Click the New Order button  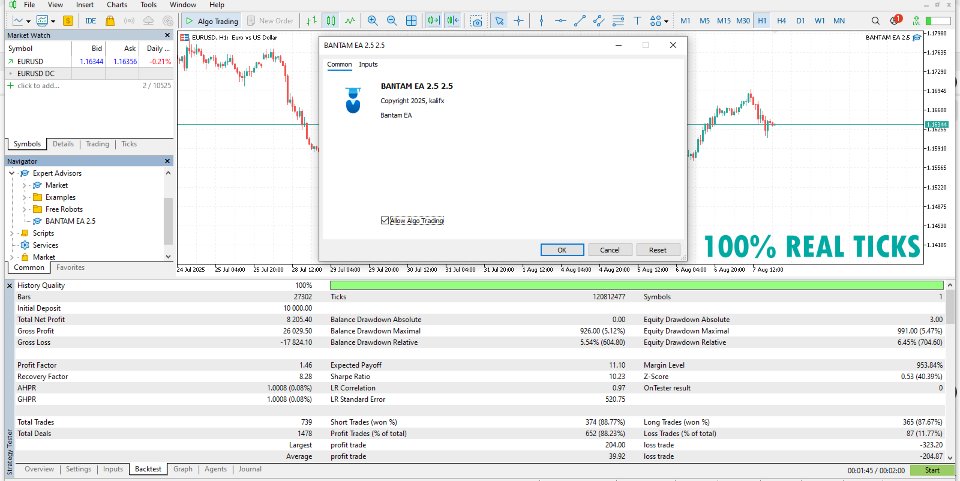270,21
